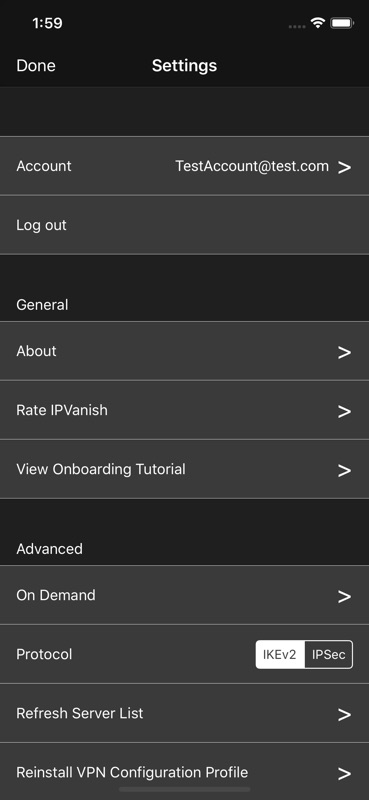Open Account row chevron

345,167
